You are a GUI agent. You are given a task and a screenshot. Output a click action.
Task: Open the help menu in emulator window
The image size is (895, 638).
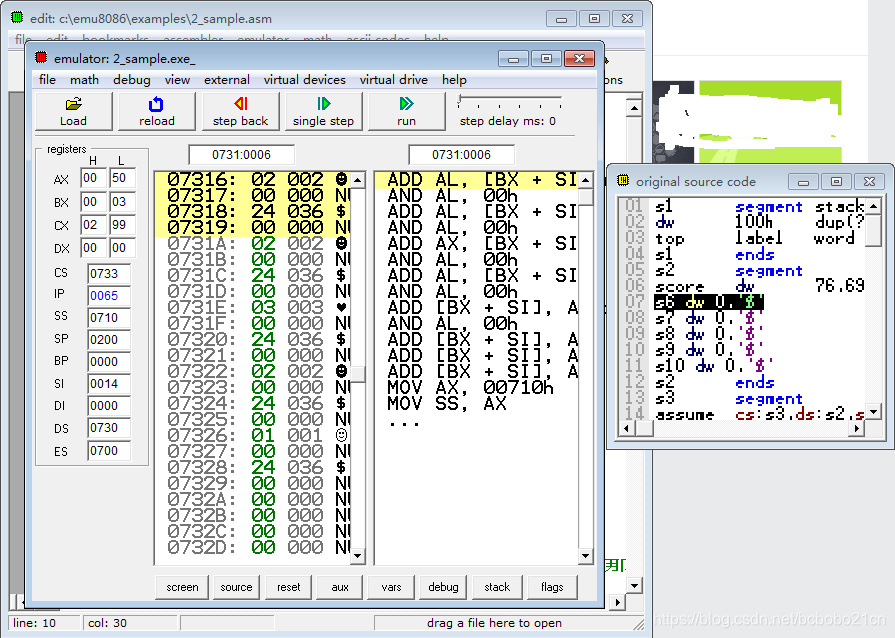(454, 80)
